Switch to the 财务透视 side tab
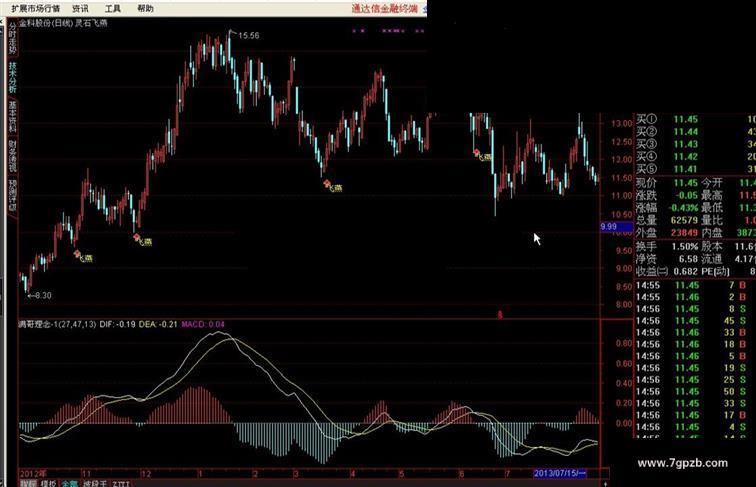Viewport: 756px width, 487px height. pos(13,157)
